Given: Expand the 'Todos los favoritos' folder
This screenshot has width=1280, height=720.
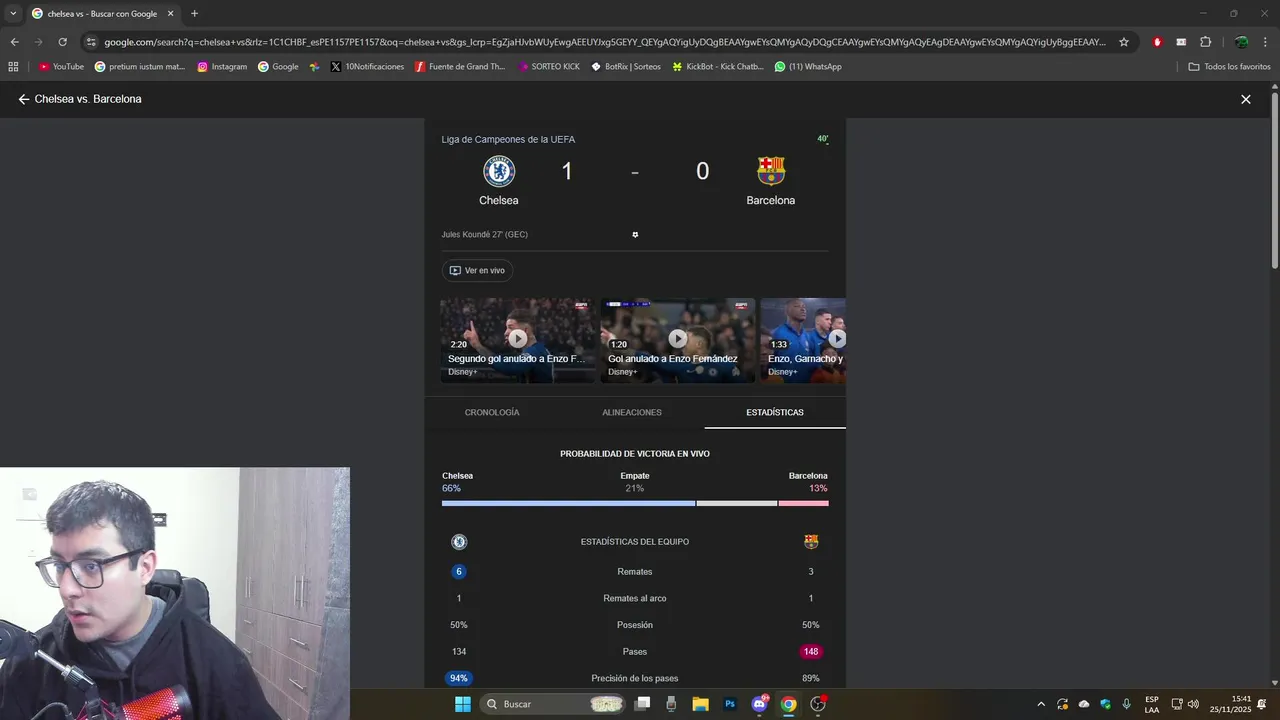Looking at the screenshot, I should coord(1229,67).
